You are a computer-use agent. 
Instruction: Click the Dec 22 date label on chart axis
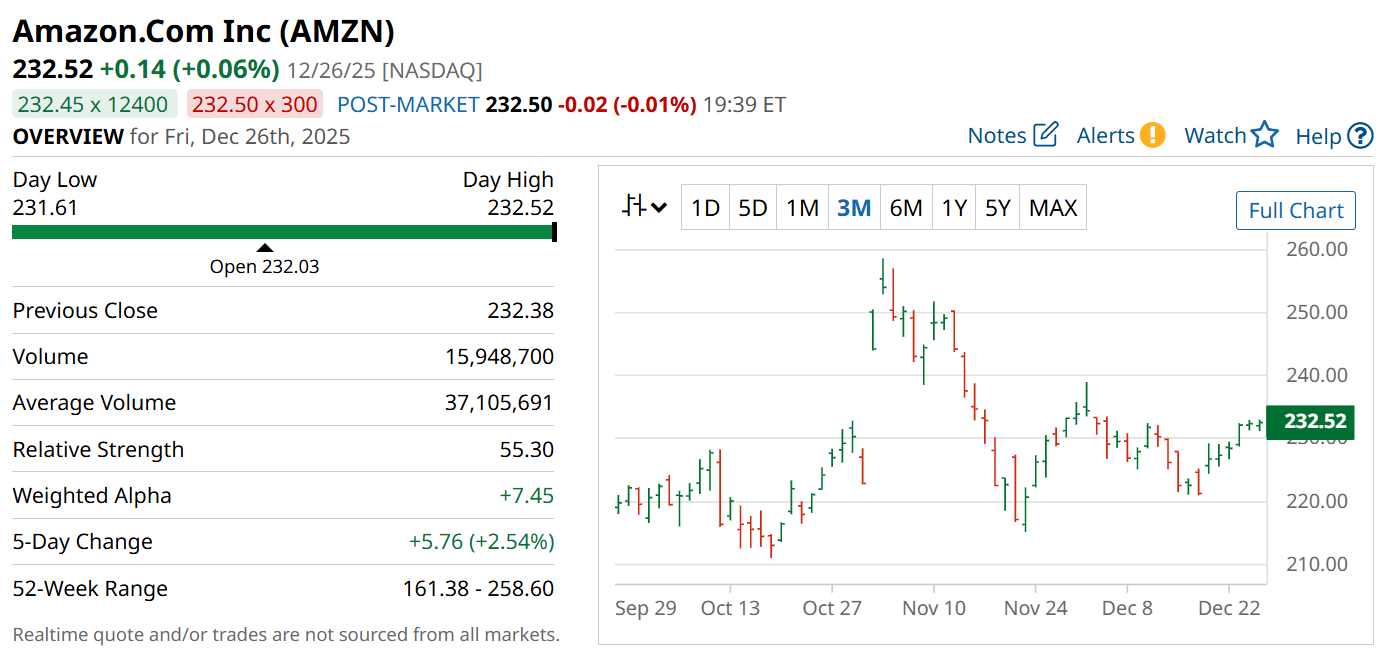pyautogui.click(x=1228, y=608)
